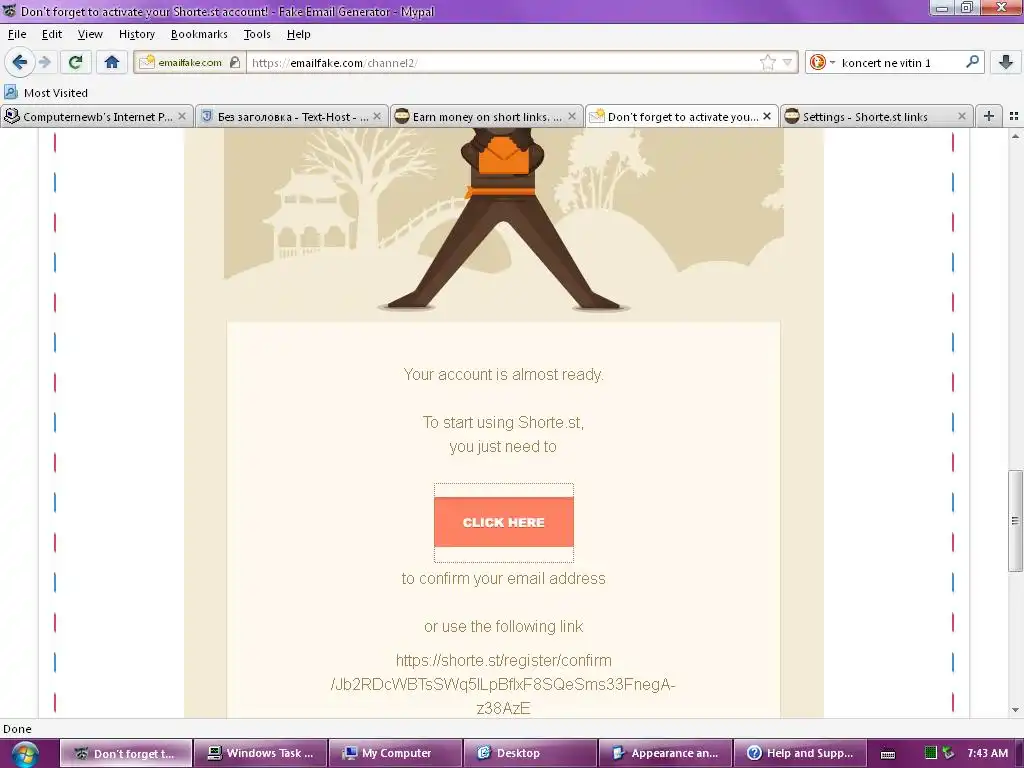Switch to the Text-Host tab

pos(291,116)
